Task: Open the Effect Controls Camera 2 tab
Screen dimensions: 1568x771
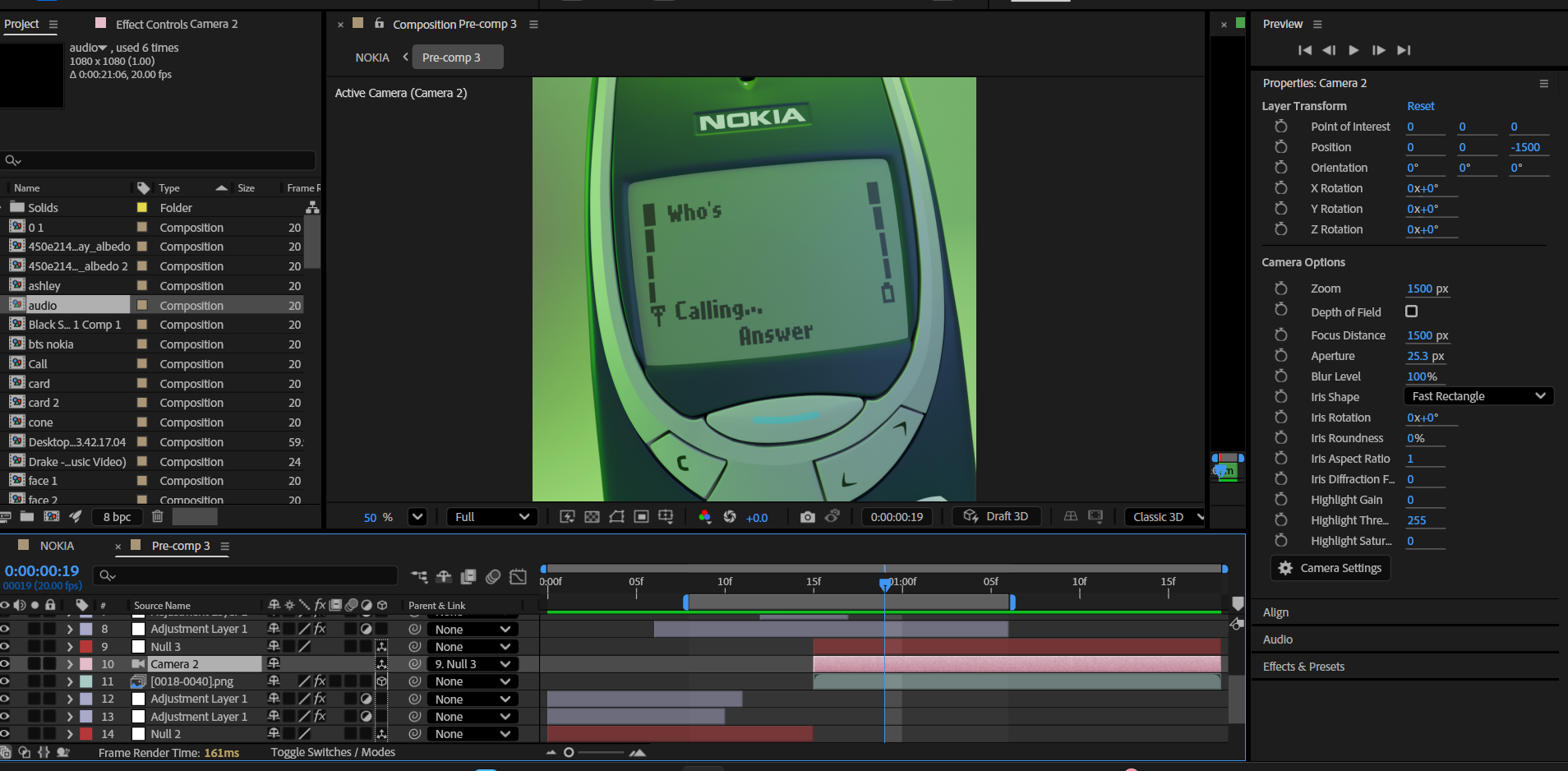Action: click(x=176, y=24)
